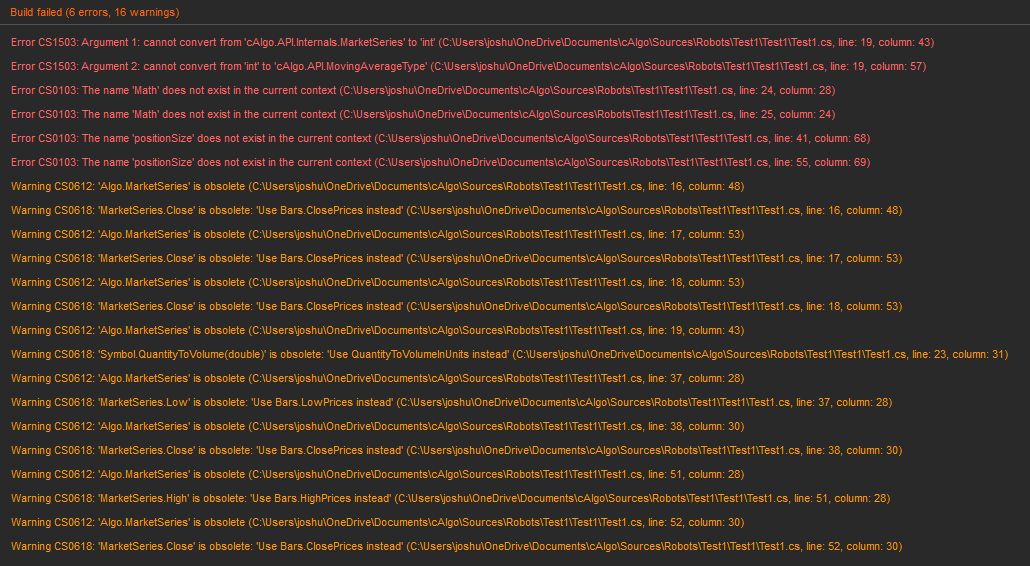Open the Symbol.QuantityToVolume obsolete warning
1030x566 pixels.
[x=509, y=354]
